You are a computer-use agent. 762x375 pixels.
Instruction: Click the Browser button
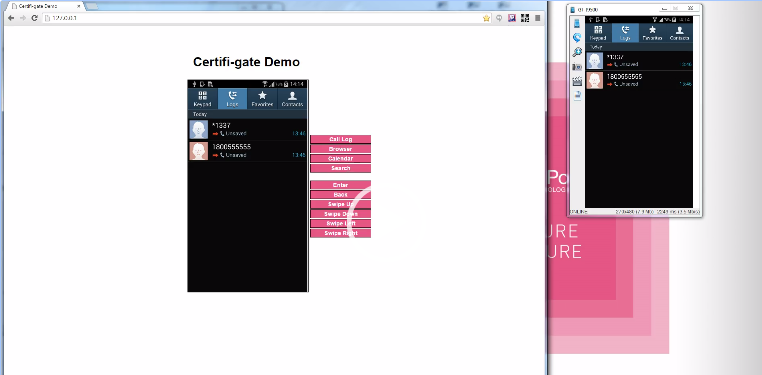[340, 149]
